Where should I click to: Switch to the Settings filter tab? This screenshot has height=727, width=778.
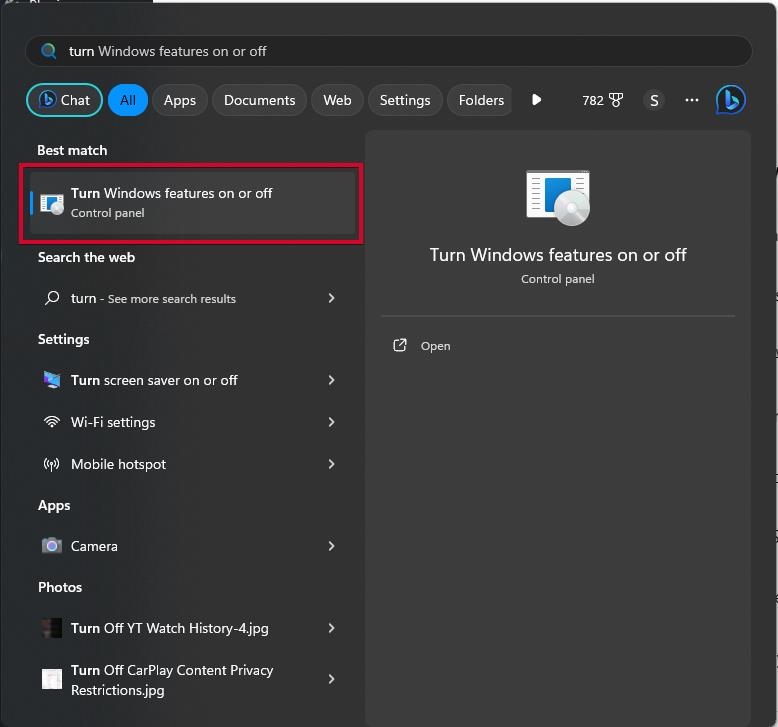click(x=405, y=100)
